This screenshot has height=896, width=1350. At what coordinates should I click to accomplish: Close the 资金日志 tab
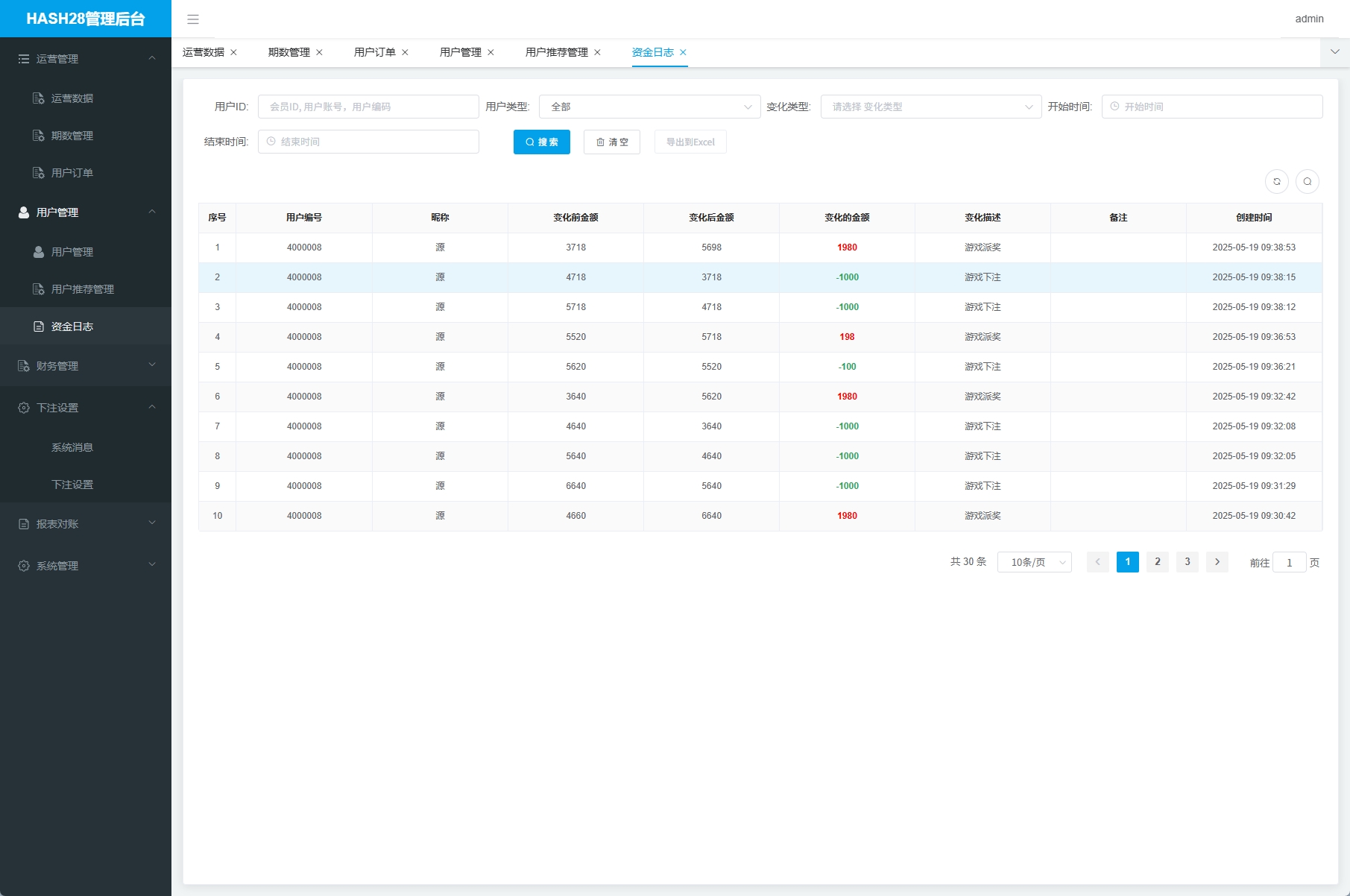pos(683,52)
